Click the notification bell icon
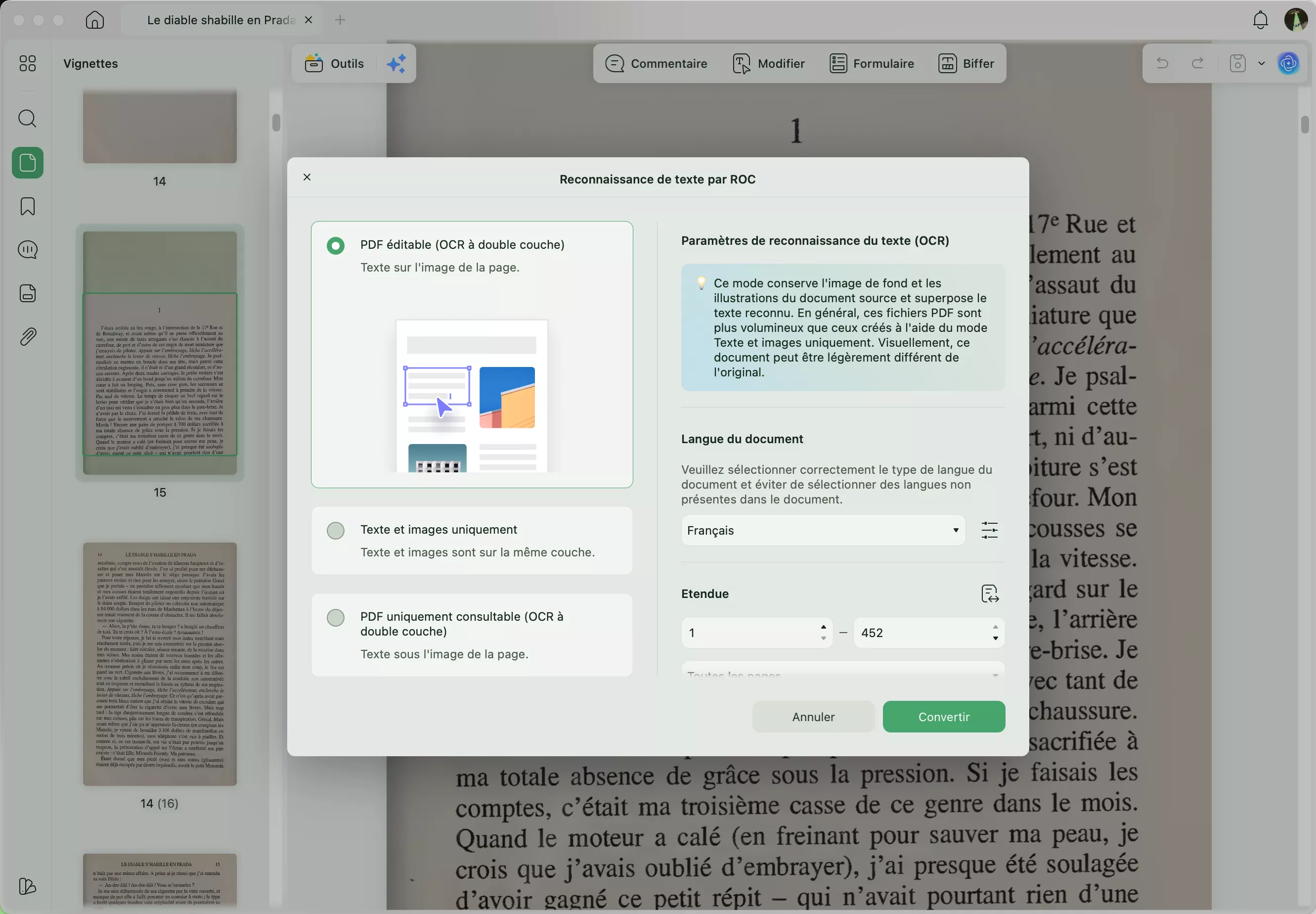The height and width of the screenshot is (914, 1316). pyautogui.click(x=1260, y=20)
